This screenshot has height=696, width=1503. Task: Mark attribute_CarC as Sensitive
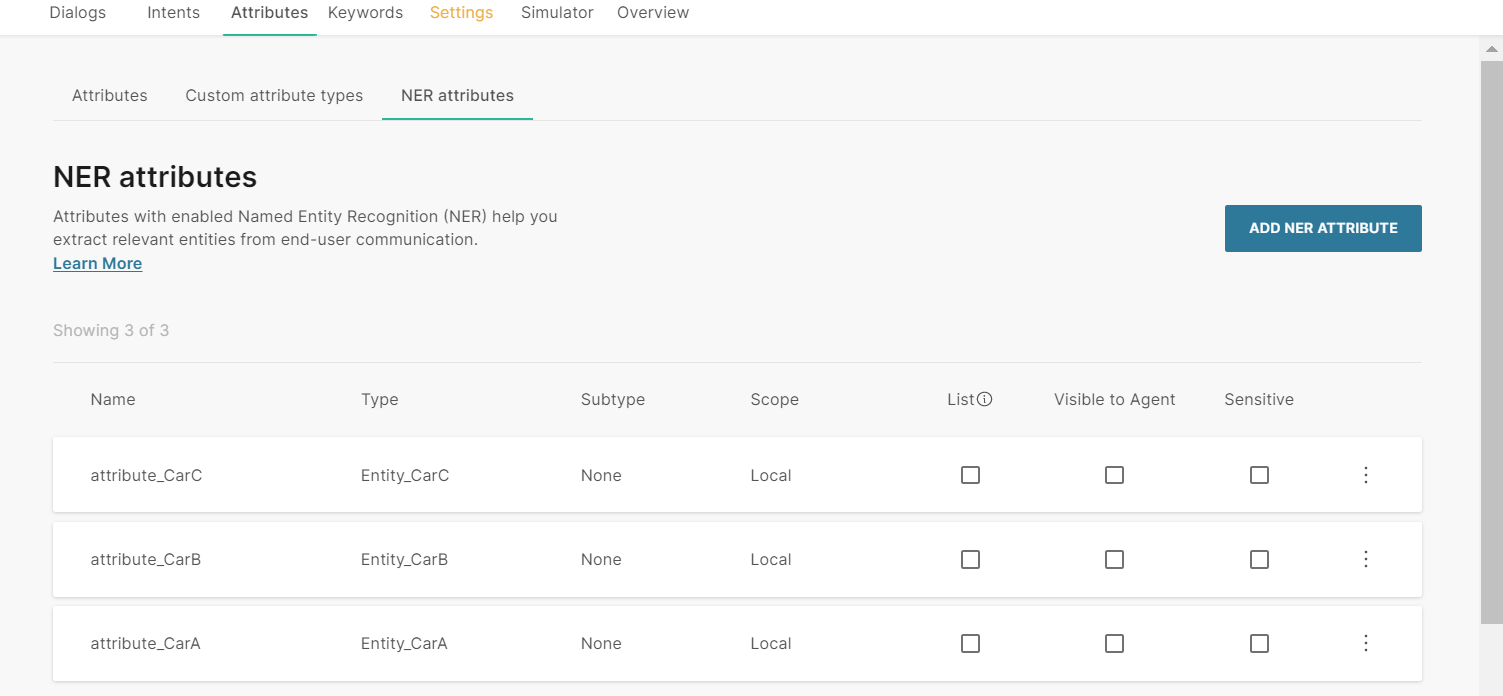coord(1259,475)
